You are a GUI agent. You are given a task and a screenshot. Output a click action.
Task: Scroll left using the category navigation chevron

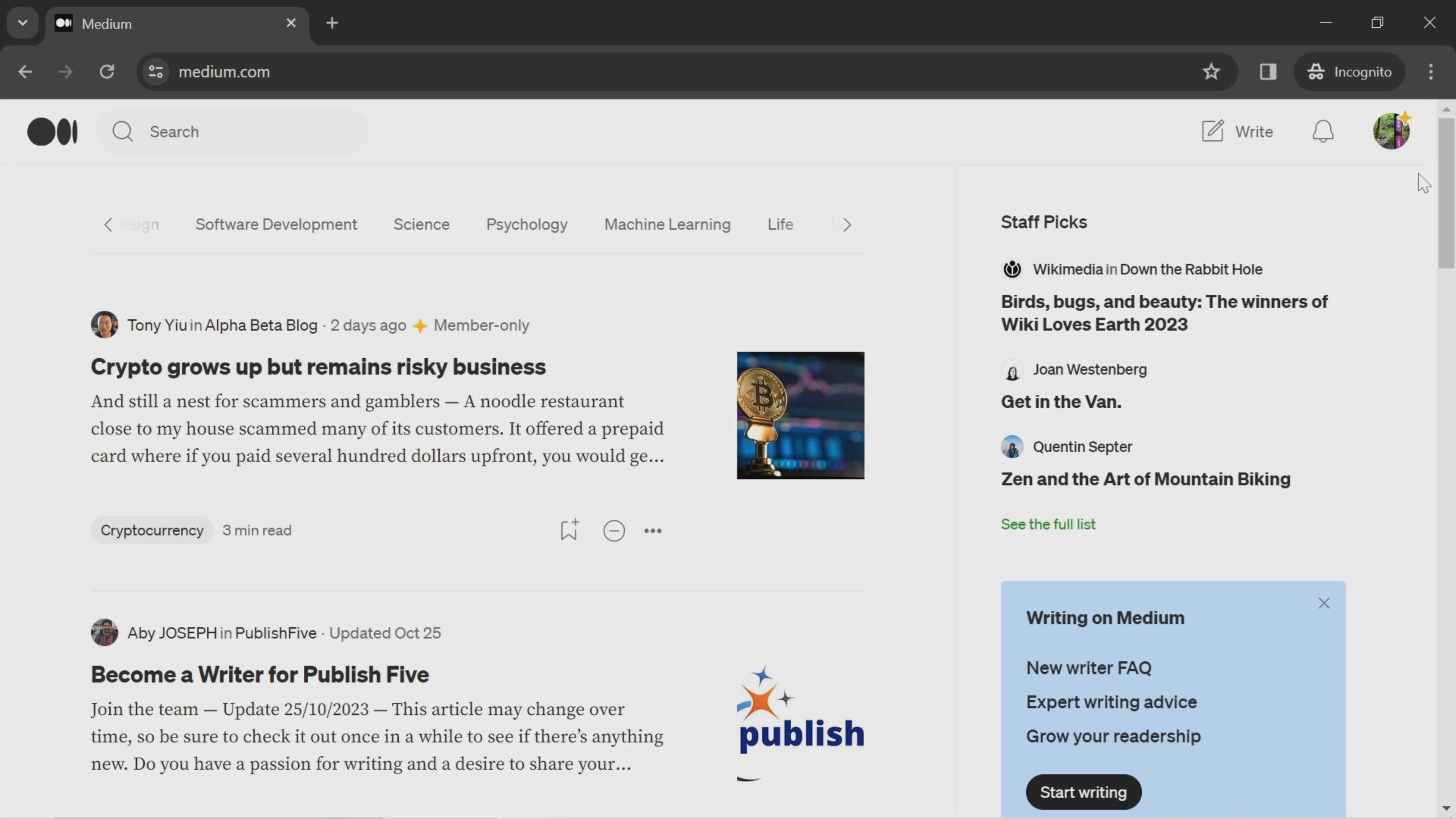[x=108, y=224]
